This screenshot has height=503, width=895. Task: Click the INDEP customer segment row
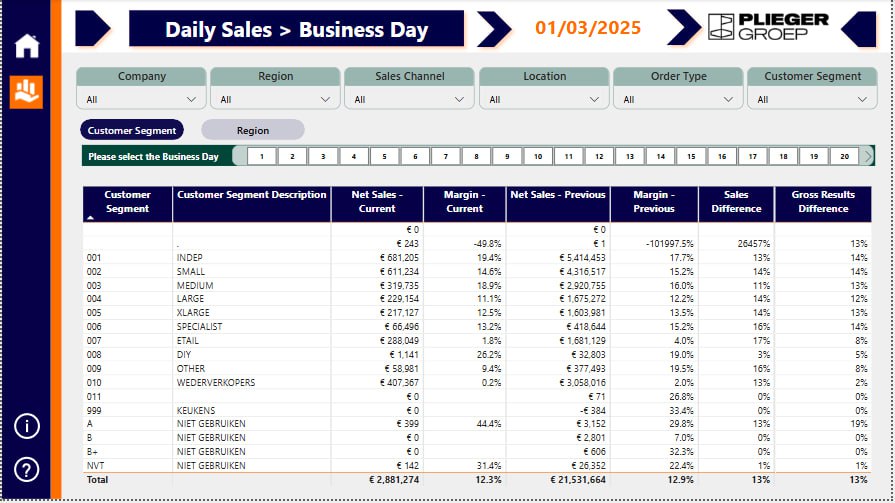[190, 258]
